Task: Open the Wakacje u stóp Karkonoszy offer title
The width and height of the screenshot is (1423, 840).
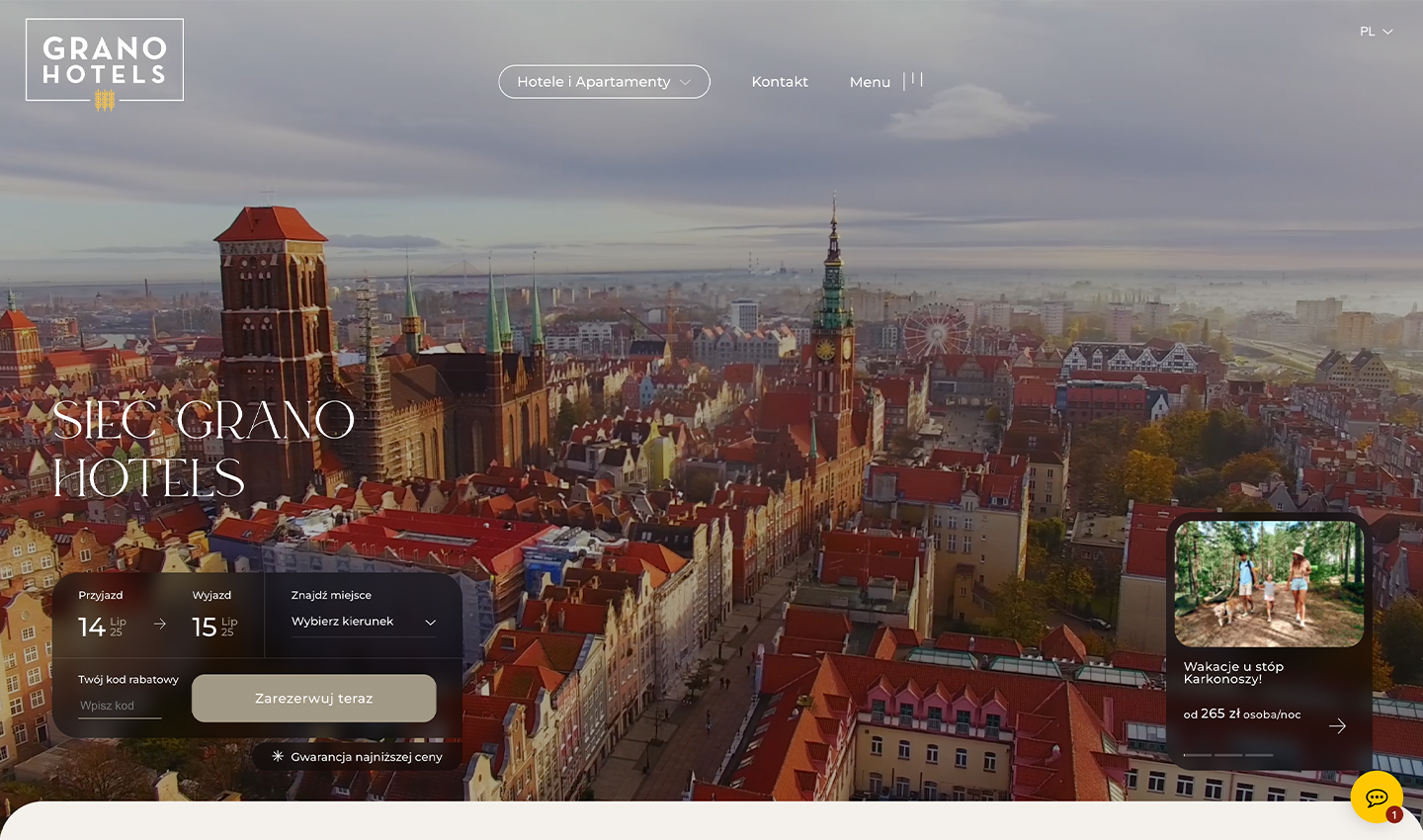Action: click(1233, 672)
